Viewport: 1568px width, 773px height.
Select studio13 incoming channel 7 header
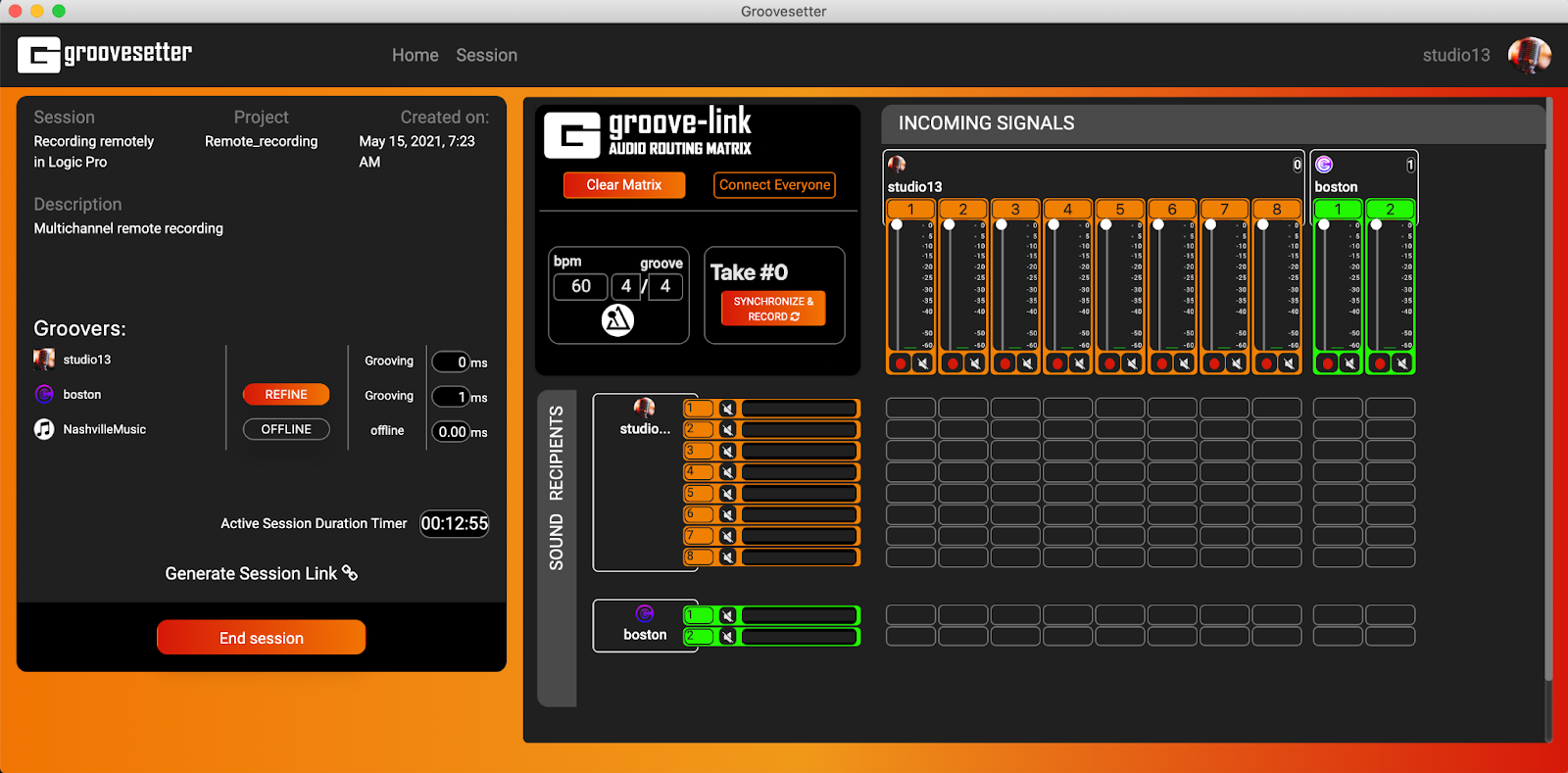(x=1224, y=209)
